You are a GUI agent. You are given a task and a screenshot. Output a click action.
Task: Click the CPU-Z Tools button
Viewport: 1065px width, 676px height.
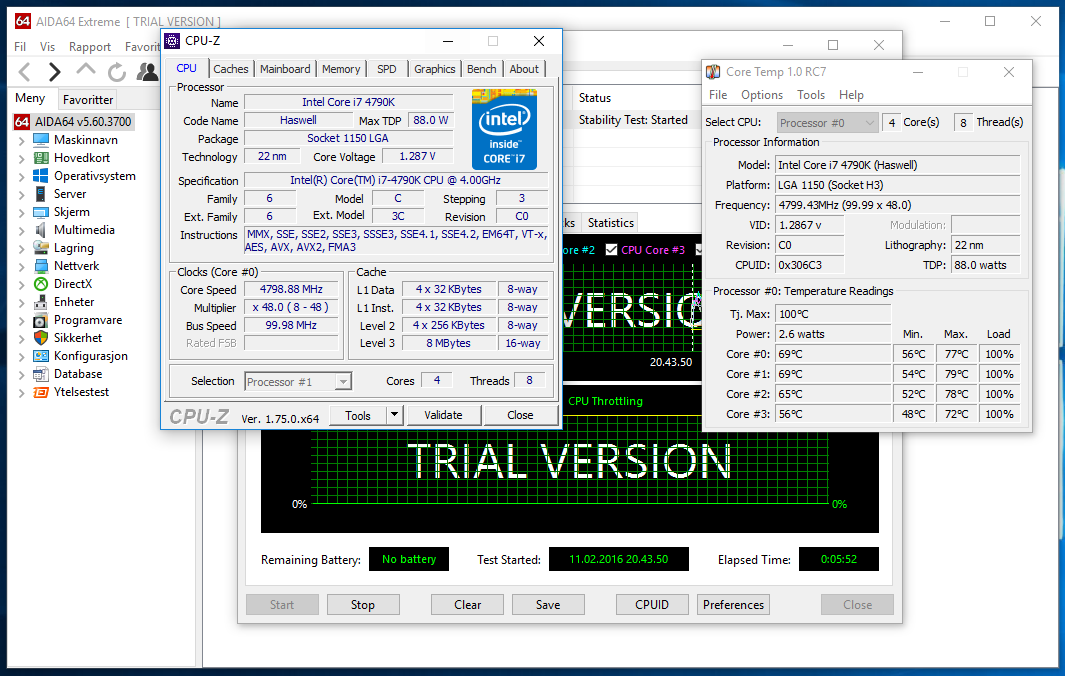point(358,415)
